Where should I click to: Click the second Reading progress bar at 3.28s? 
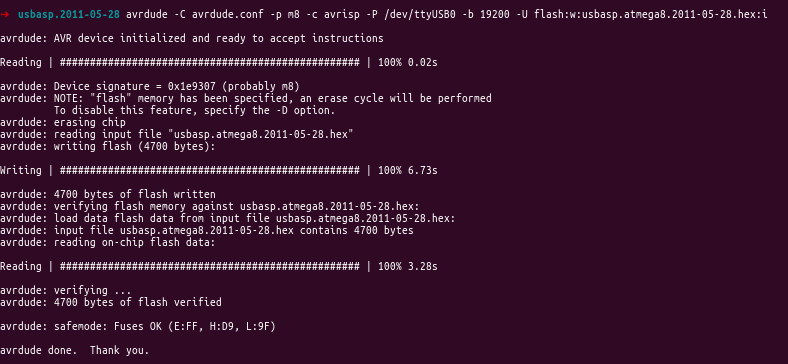(210, 266)
